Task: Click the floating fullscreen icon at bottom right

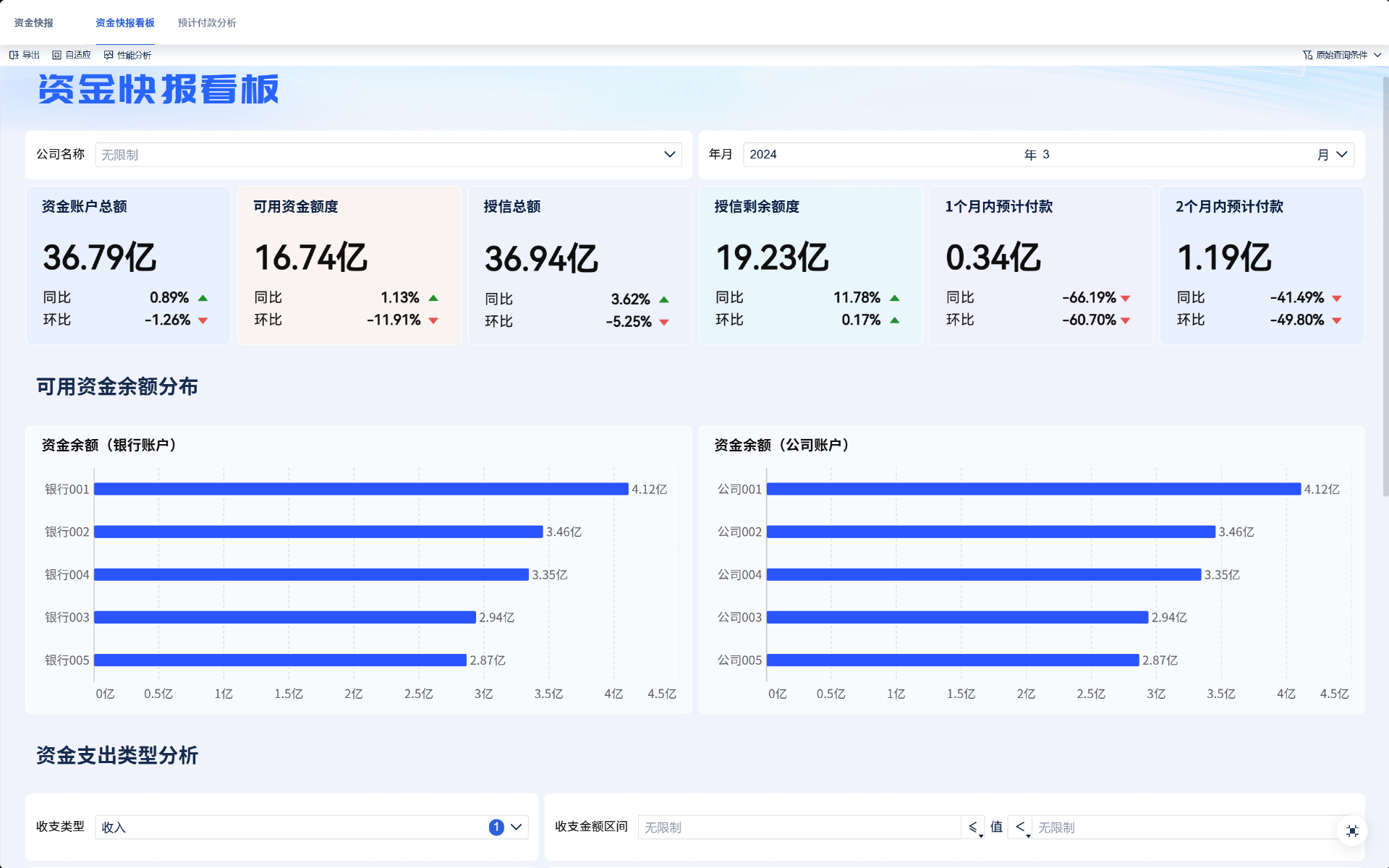Action: pyautogui.click(x=1351, y=831)
